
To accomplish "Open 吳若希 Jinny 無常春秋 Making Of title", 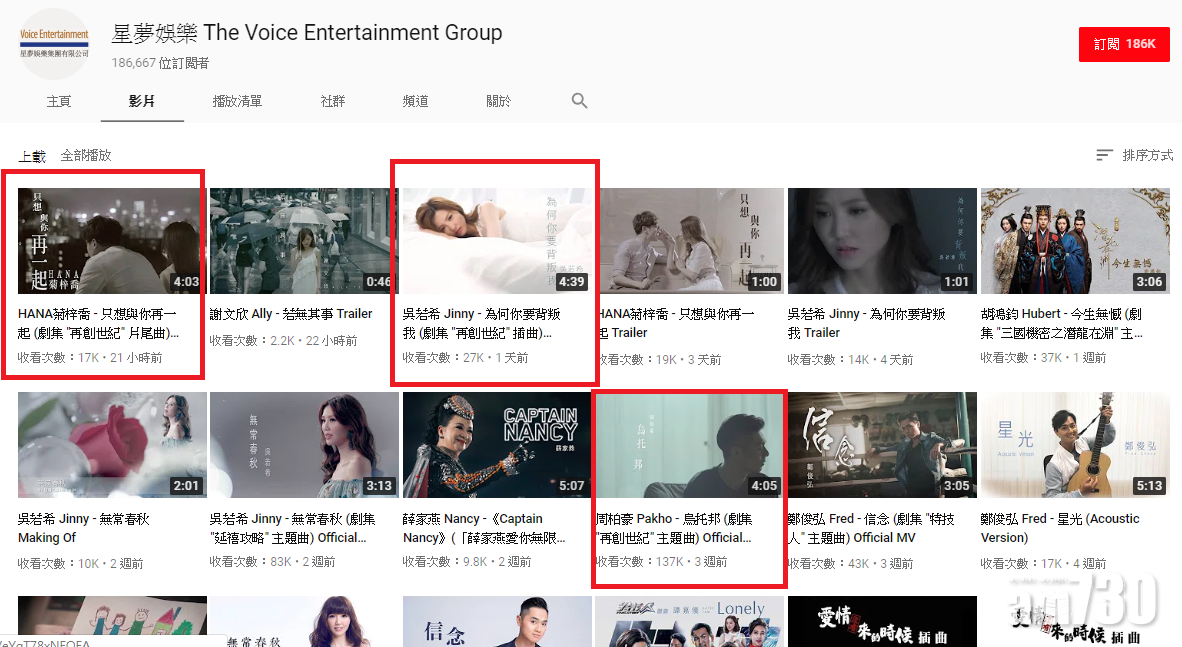I will pyautogui.click(x=83, y=528).
